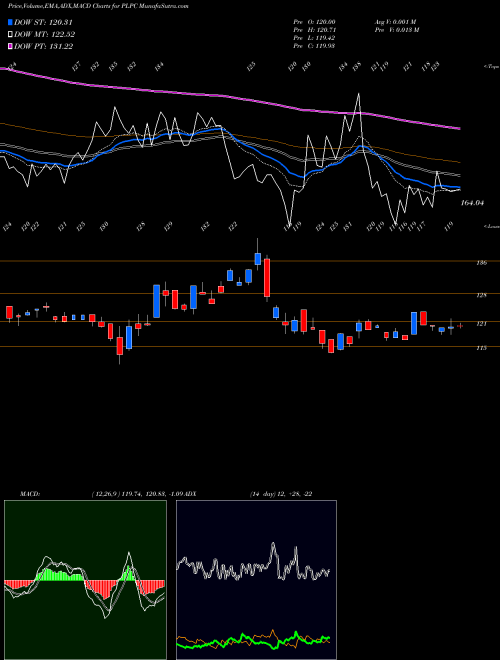Click the 115 price axis label
Image resolution: width=500 pixels, height=660 pixels.
(x=481, y=348)
